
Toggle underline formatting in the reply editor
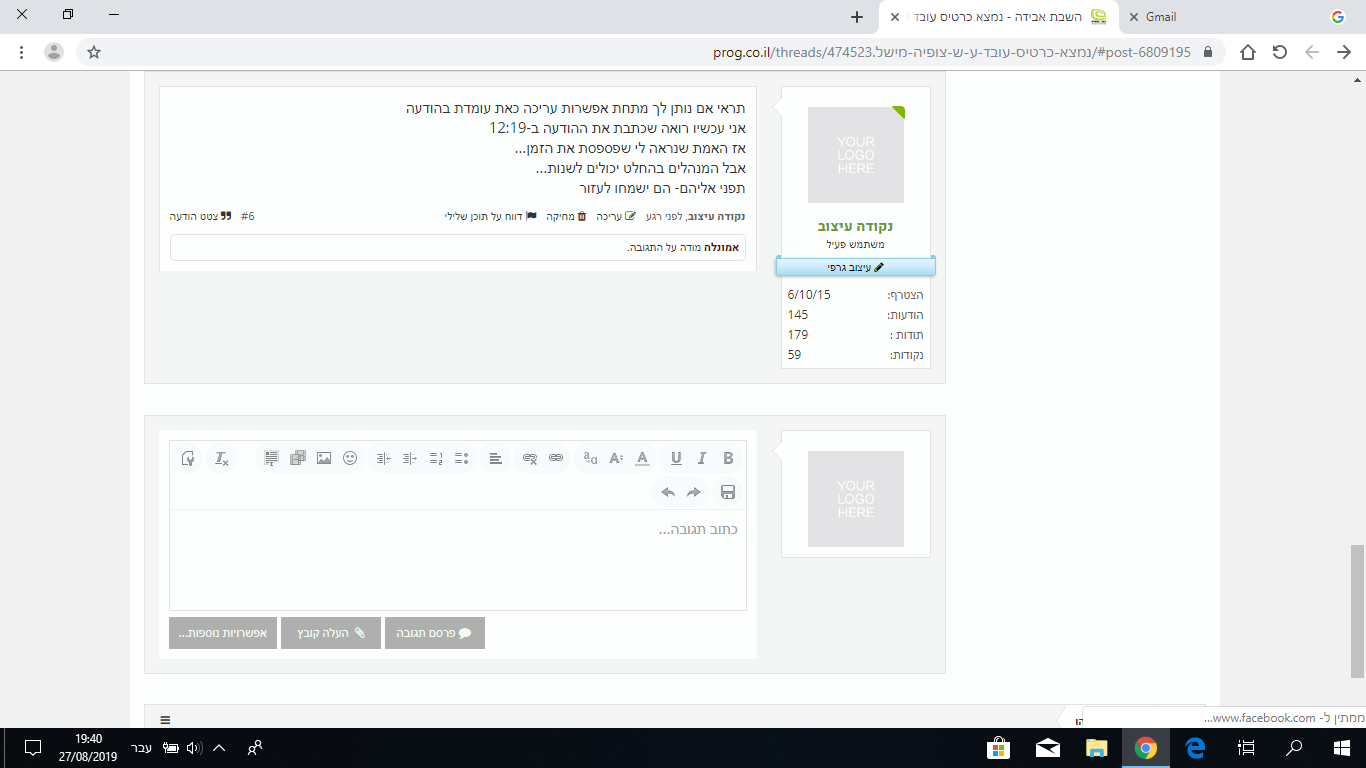[x=676, y=458]
